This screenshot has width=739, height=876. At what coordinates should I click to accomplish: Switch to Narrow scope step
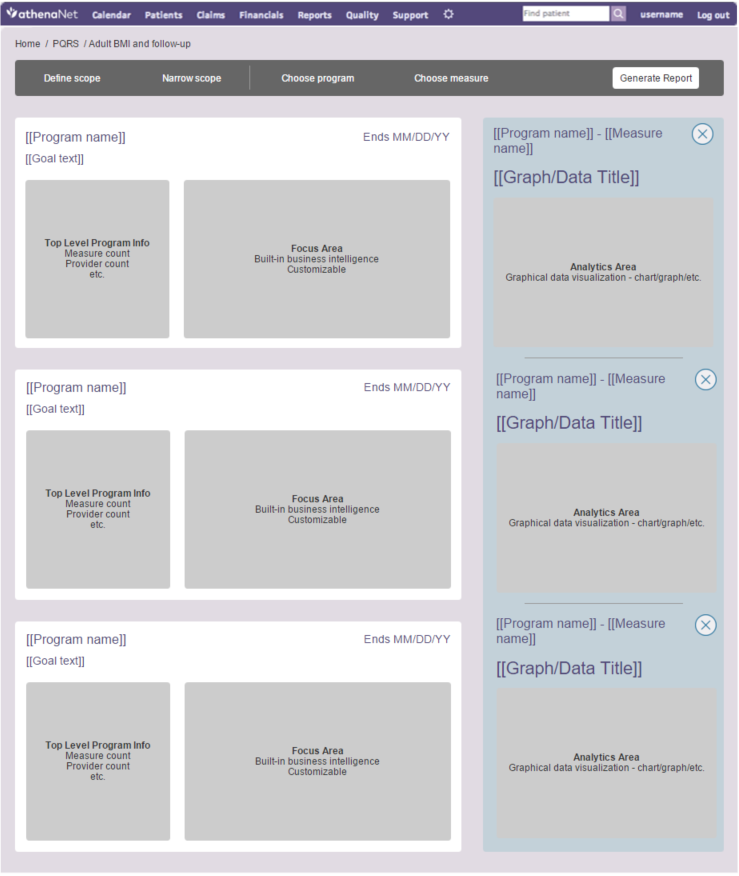coord(191,78)
